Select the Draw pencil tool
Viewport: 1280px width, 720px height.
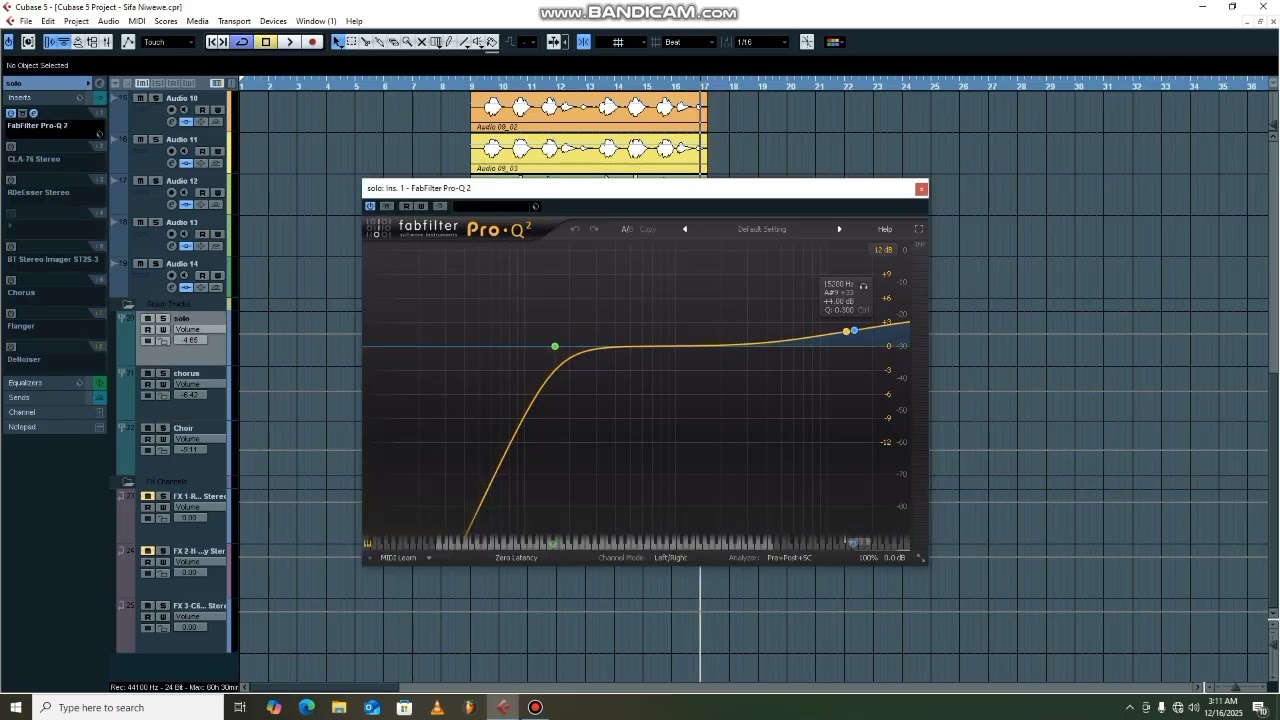coord(450,42)
